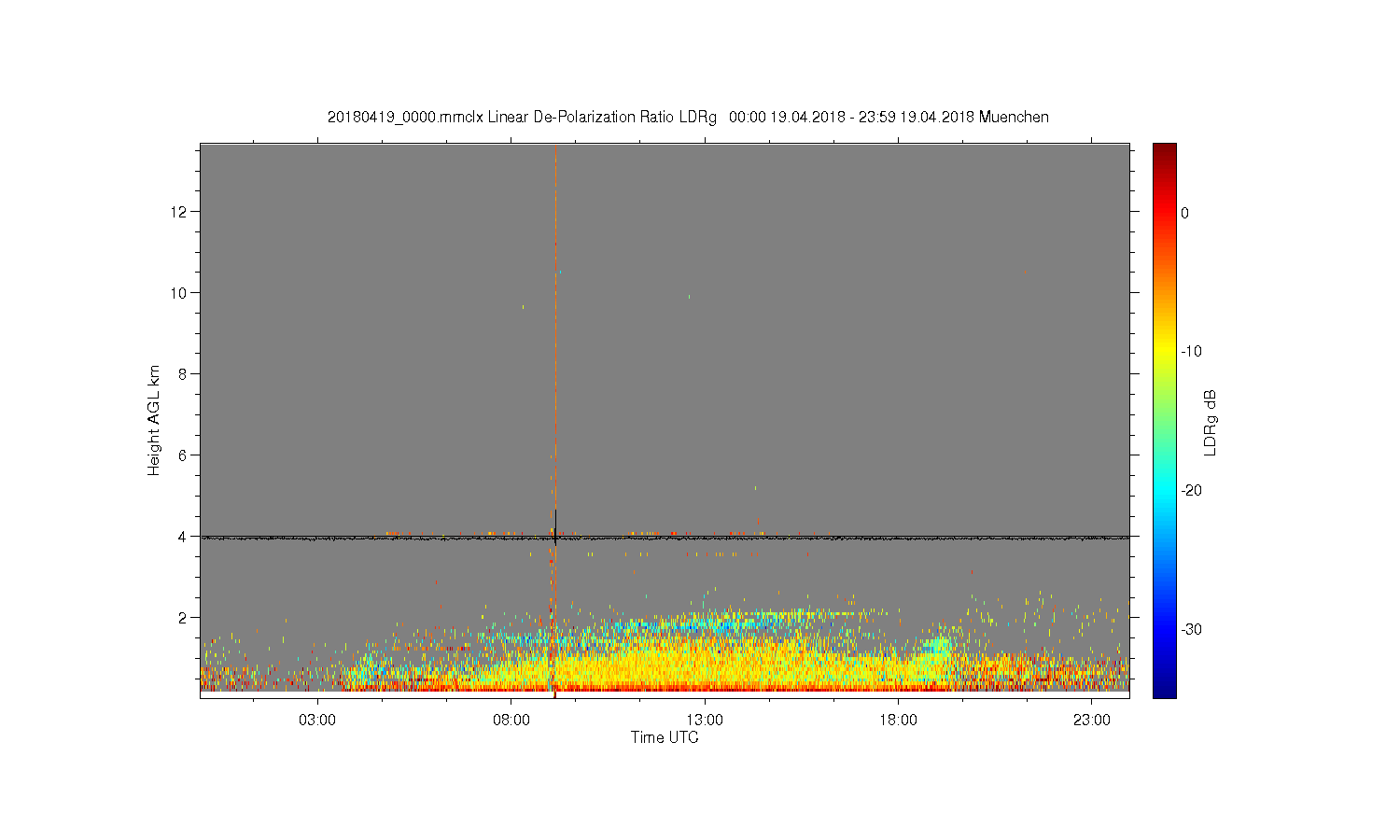Click the 03:00 time tick label
This screenshot has width=1400, height=840.
tap(317, 721)
